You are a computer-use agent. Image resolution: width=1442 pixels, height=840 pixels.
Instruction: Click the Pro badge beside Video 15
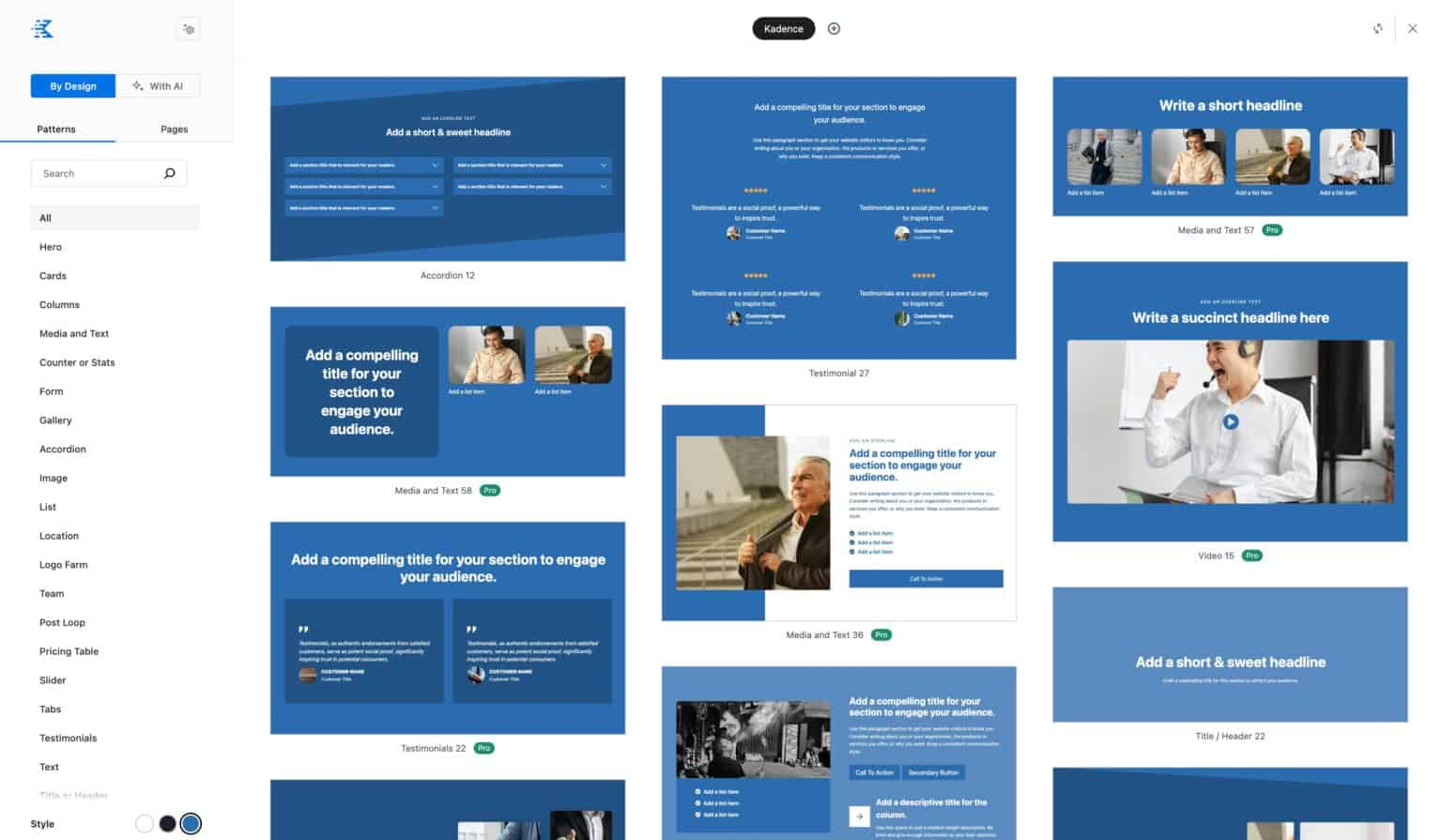1252,556
